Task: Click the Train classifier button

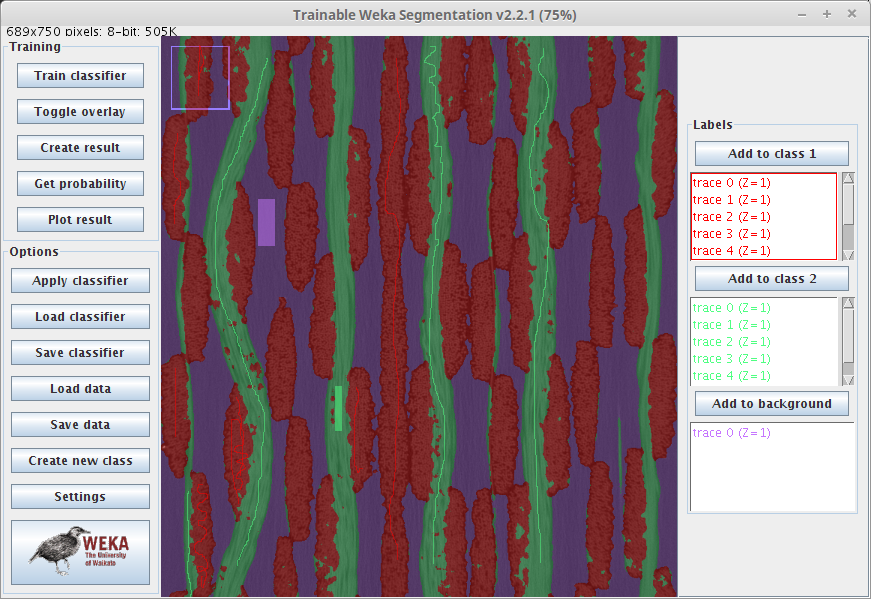Action: point(80,76)
